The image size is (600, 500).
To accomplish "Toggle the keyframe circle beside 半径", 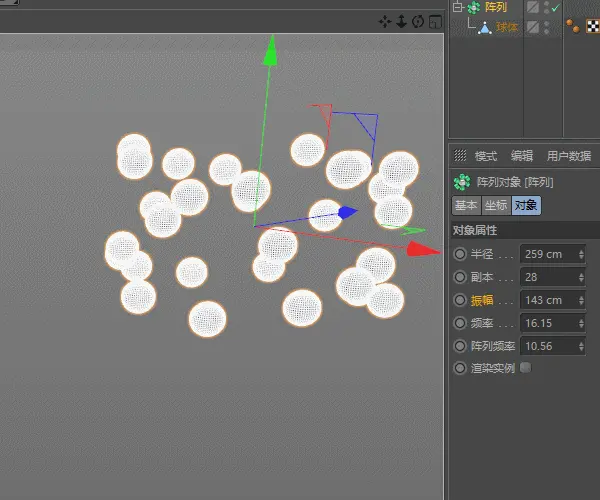I will (460, 254).
